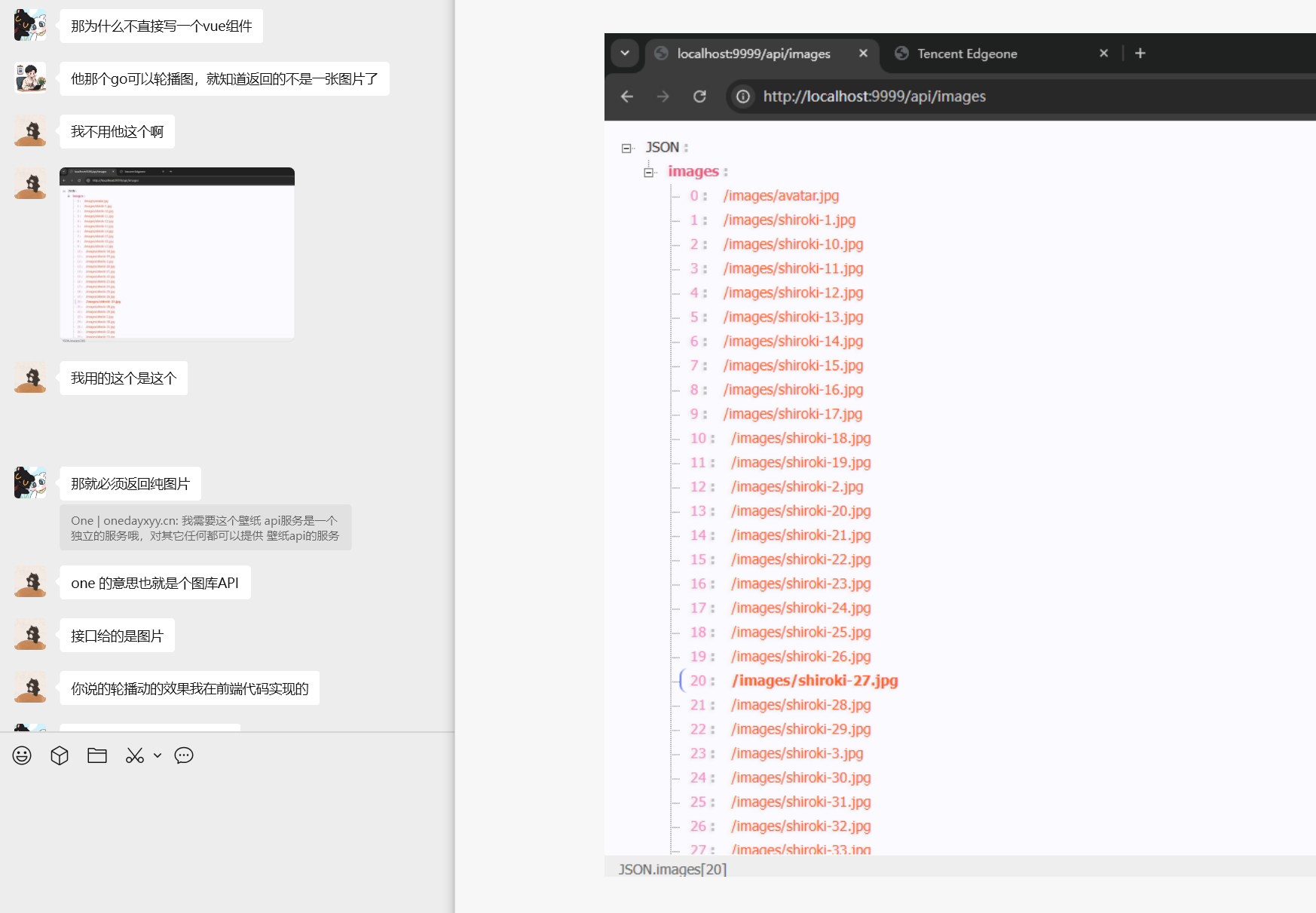
Task: Close the Tencent Edgeone tab
Action: [x=1103, y=54]
